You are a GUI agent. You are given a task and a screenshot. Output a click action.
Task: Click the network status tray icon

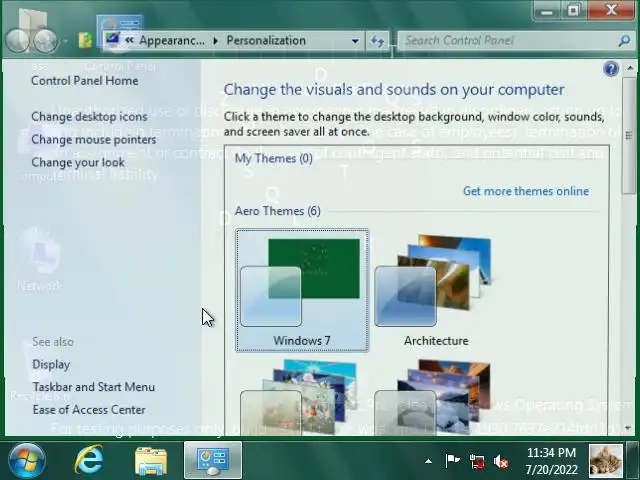[x=477, y=462]
